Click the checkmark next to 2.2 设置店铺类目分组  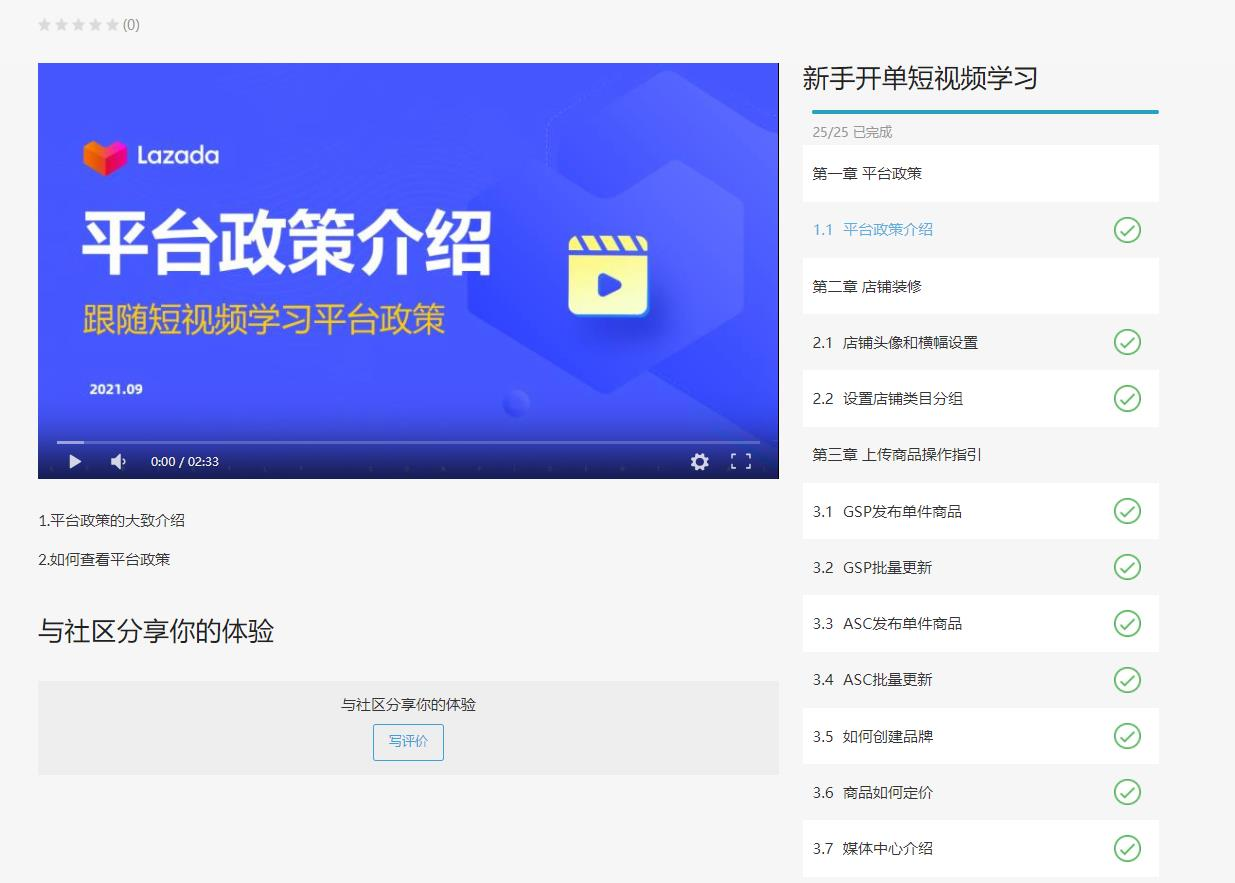[x=1127, y=398]
